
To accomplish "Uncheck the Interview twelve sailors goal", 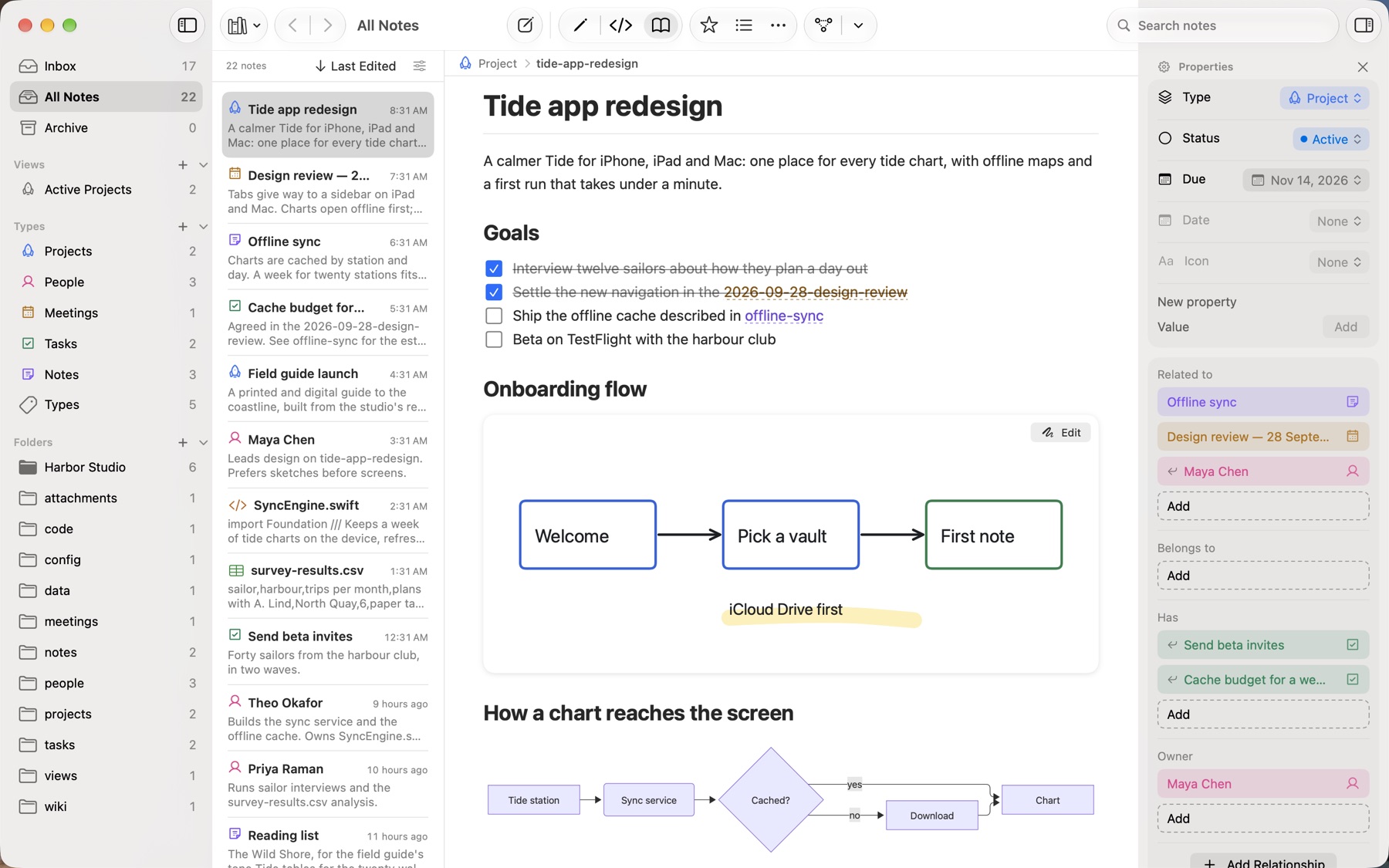I will pos(494,269).
